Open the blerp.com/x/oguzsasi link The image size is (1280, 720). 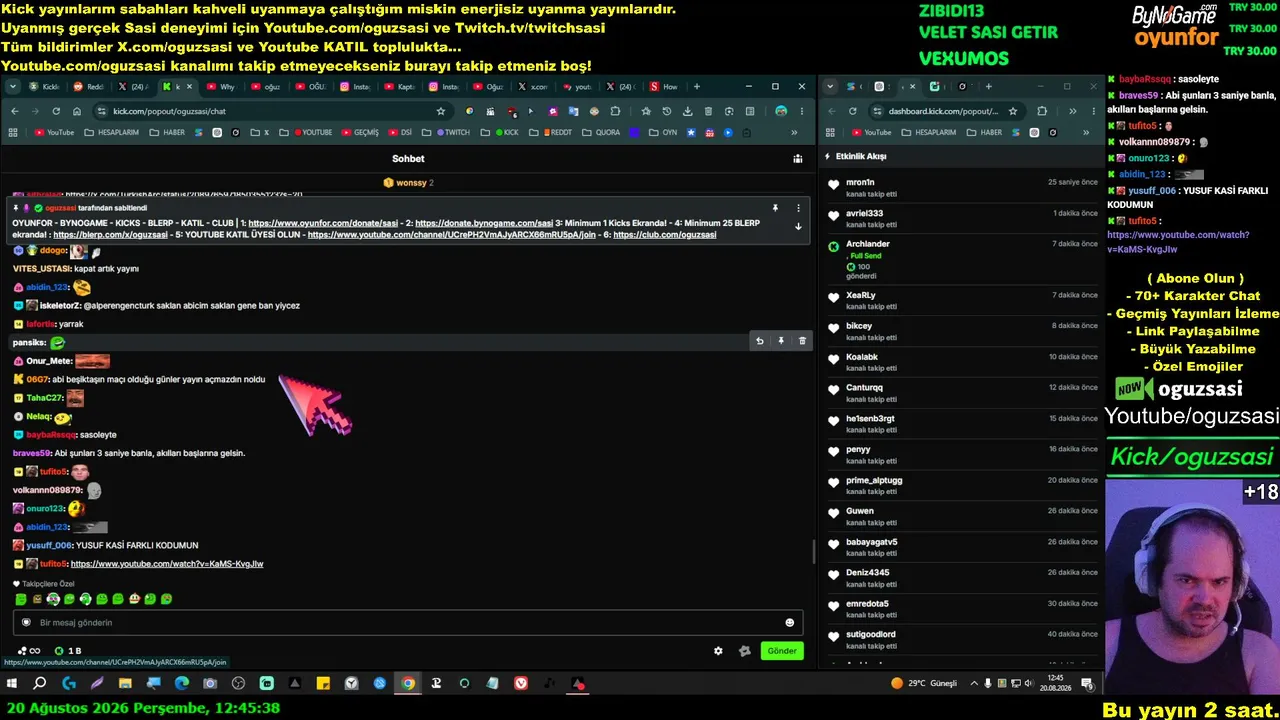(110, 235)
